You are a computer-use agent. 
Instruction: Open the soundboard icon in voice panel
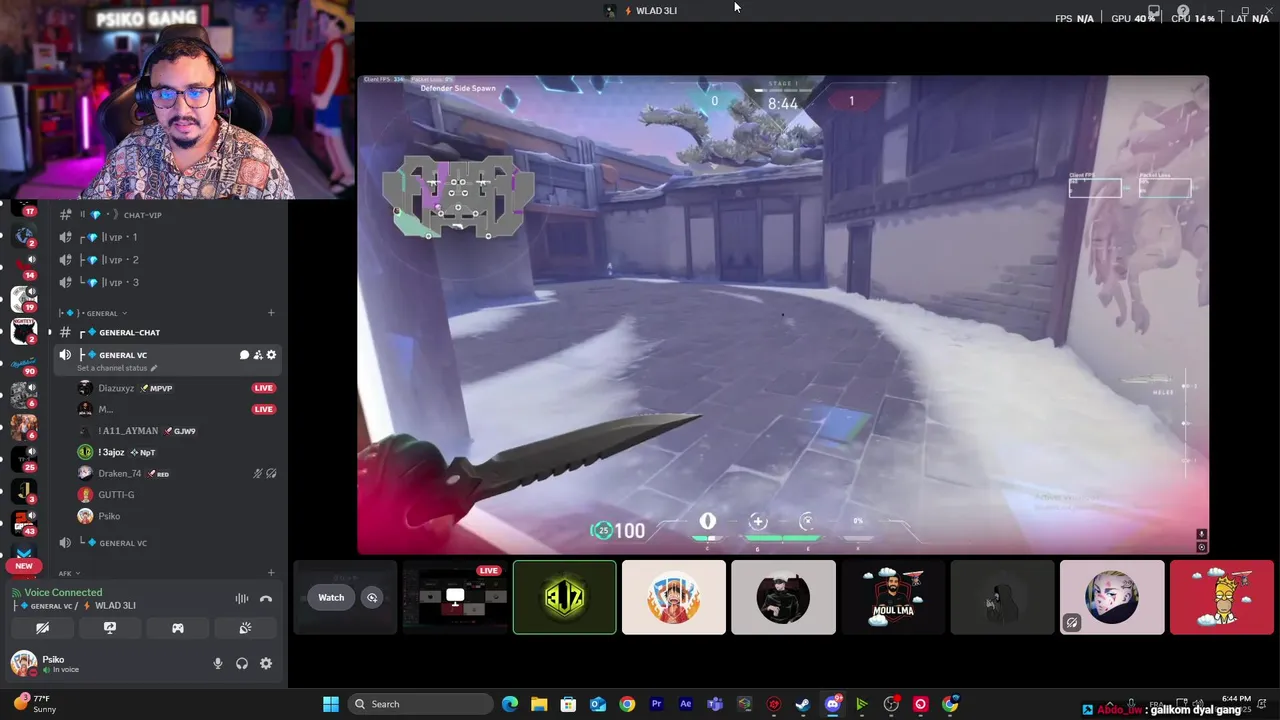click(245, 628)
